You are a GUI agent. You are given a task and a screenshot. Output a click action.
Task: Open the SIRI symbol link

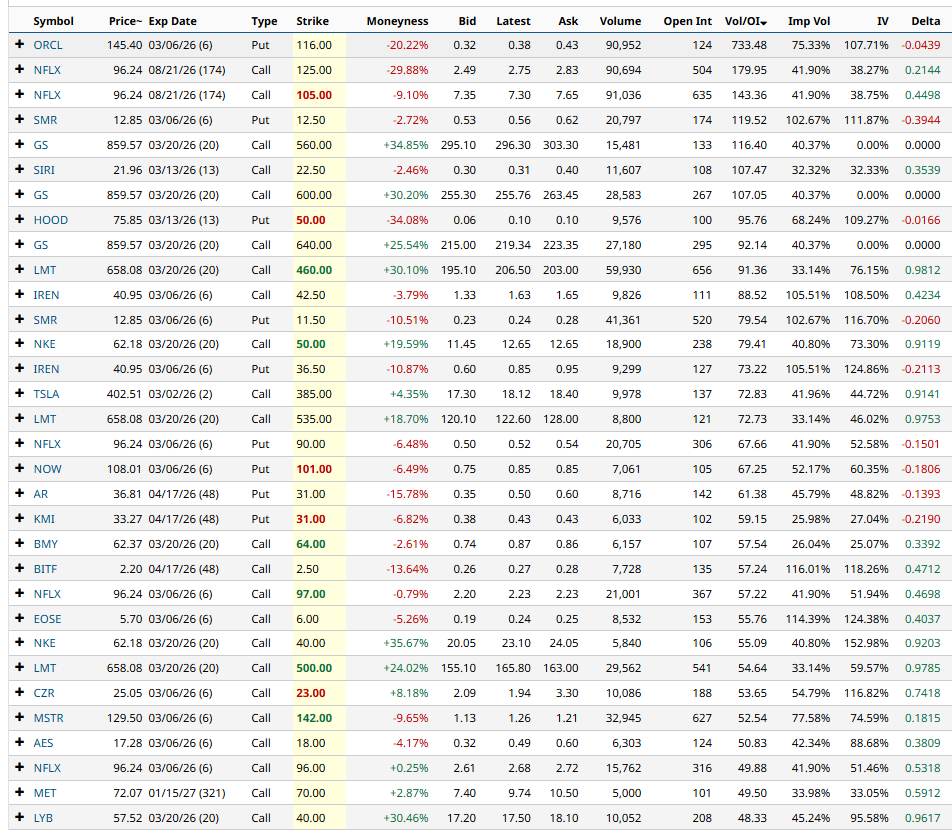tap(44, 170)
